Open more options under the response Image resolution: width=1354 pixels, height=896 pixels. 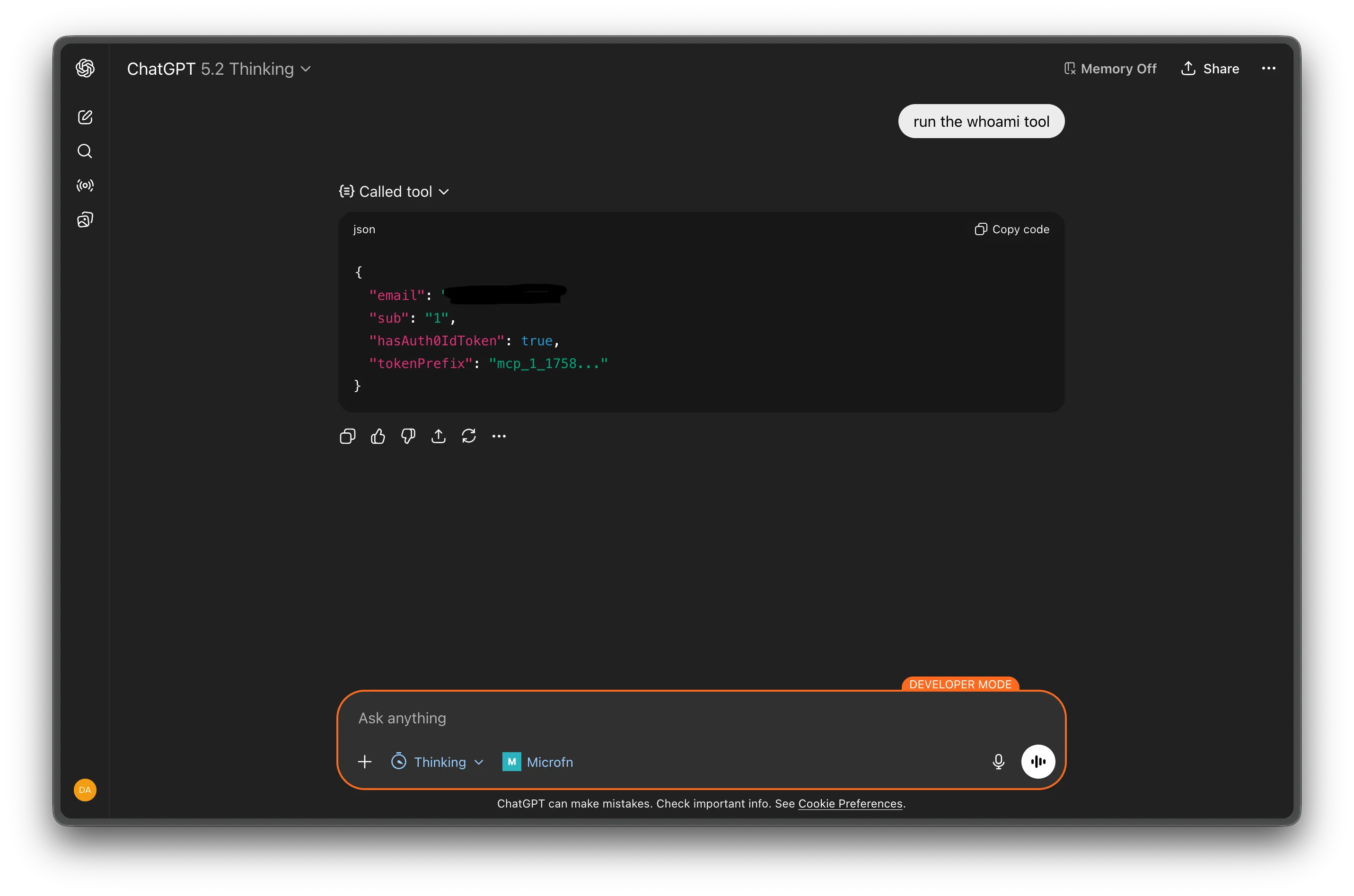coord(499,435)
